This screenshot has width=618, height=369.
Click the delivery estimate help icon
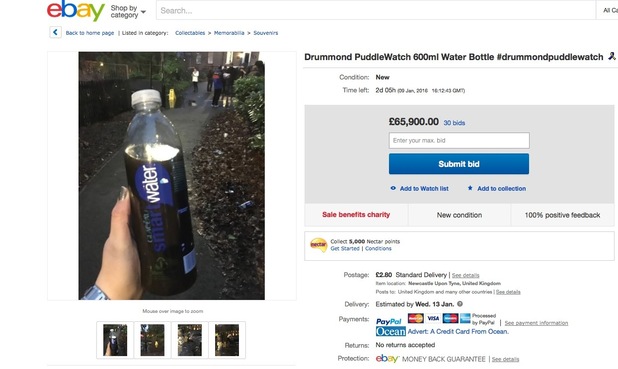[x=460, y=304]
